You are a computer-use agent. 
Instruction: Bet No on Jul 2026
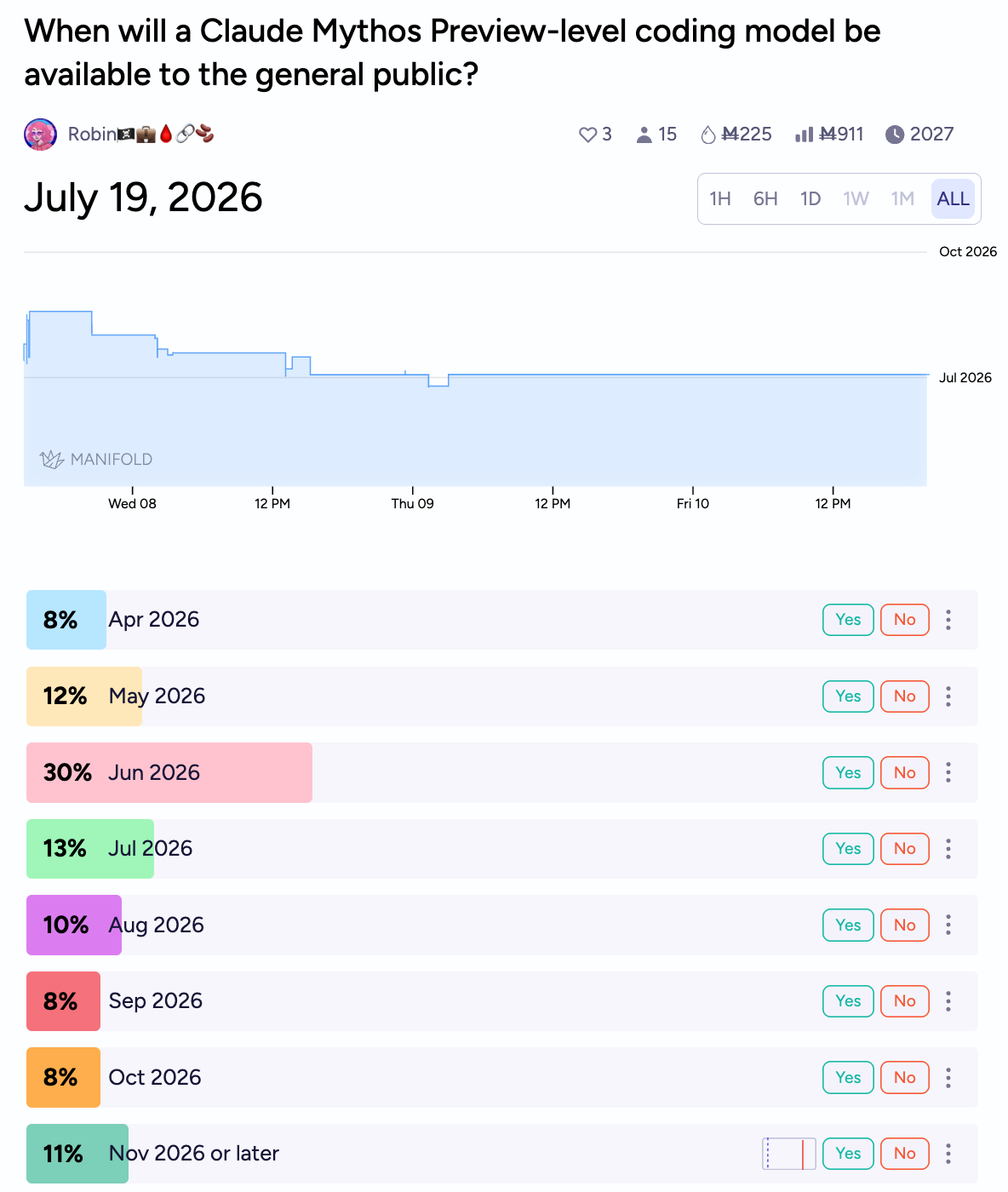coord(904,849)
